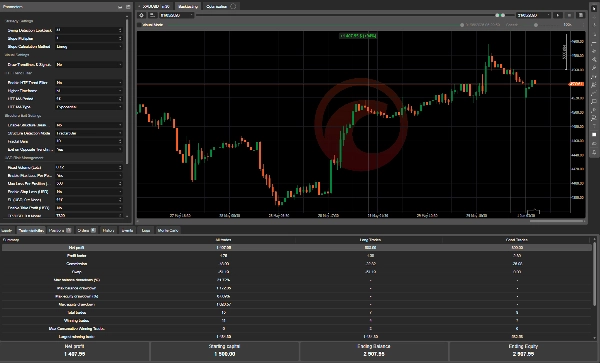
Task: Click the backtest speed slider handle
Action: 536,25
